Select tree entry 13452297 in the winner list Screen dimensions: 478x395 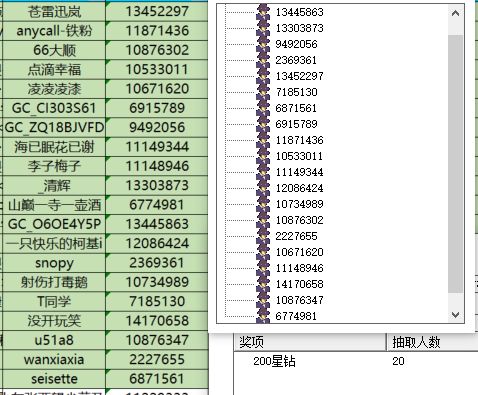tap(299, 76)
